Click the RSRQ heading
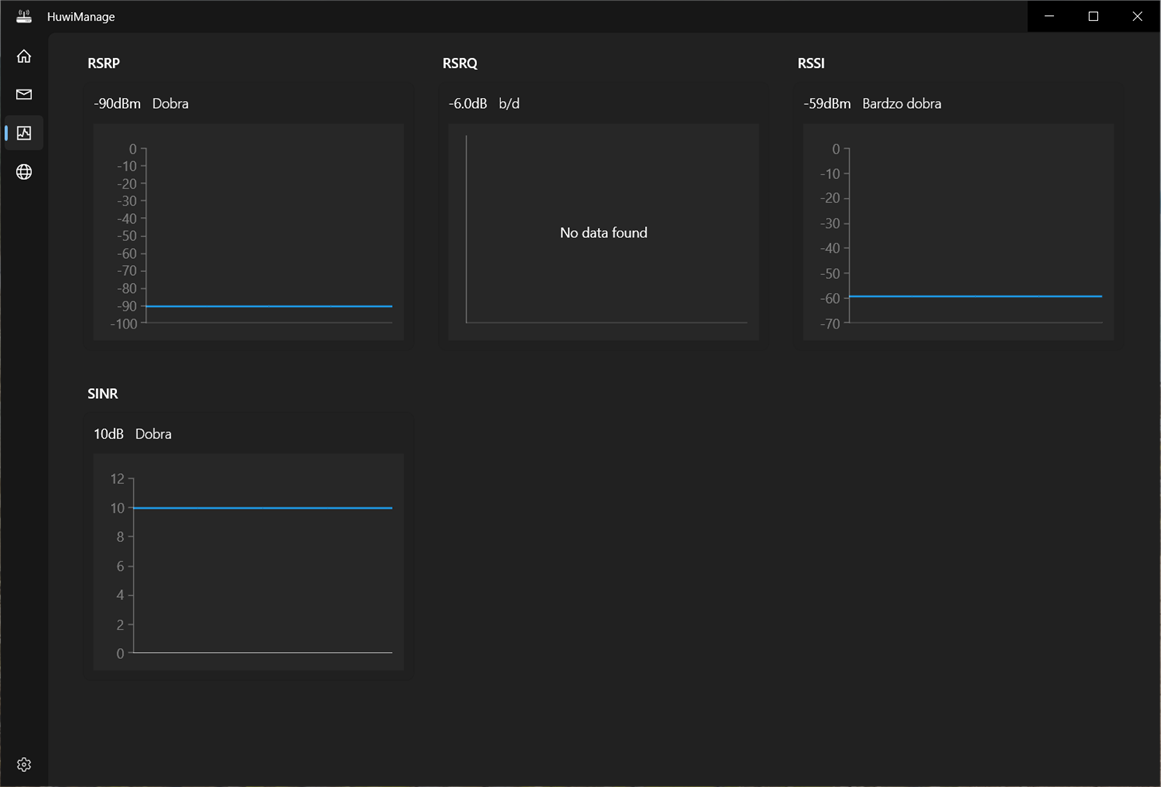1161x787 pixels. [x=460, y=64]
